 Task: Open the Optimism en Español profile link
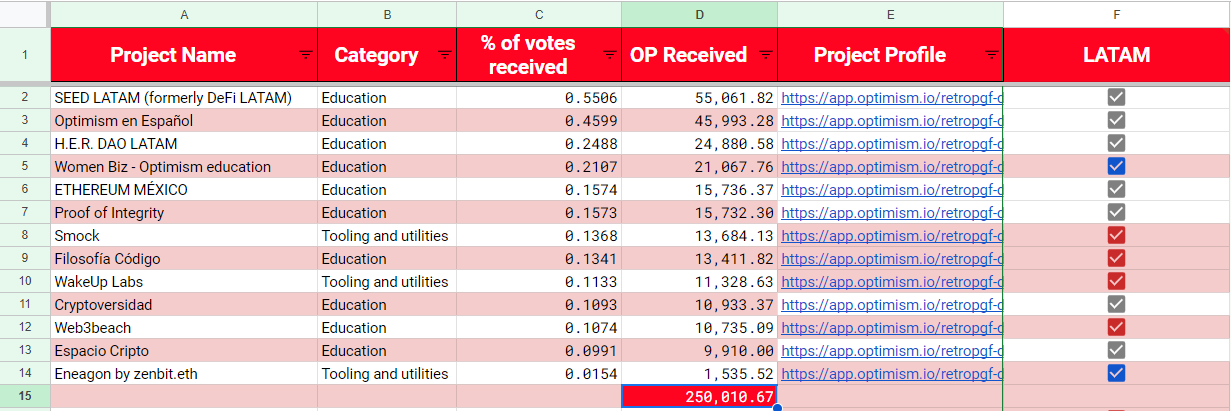(890, 121)
